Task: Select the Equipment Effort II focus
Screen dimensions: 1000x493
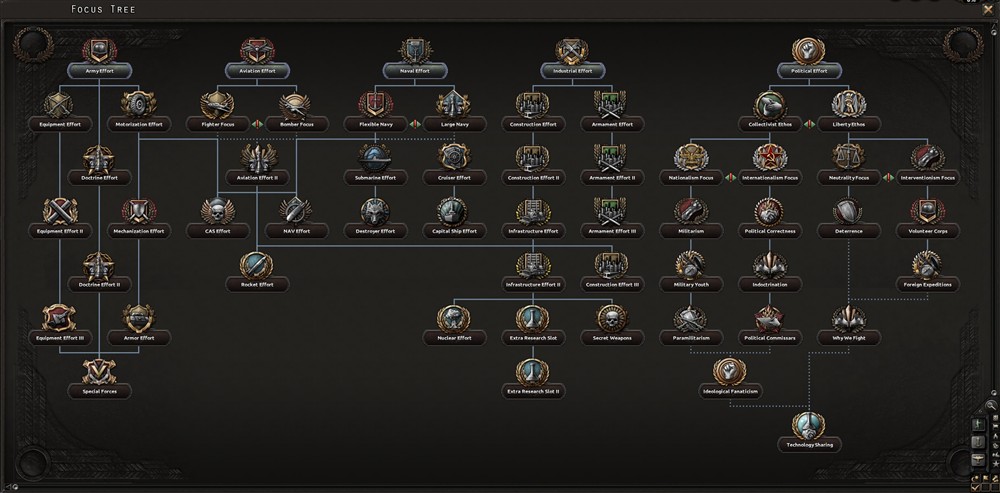Action: (59, 211)
